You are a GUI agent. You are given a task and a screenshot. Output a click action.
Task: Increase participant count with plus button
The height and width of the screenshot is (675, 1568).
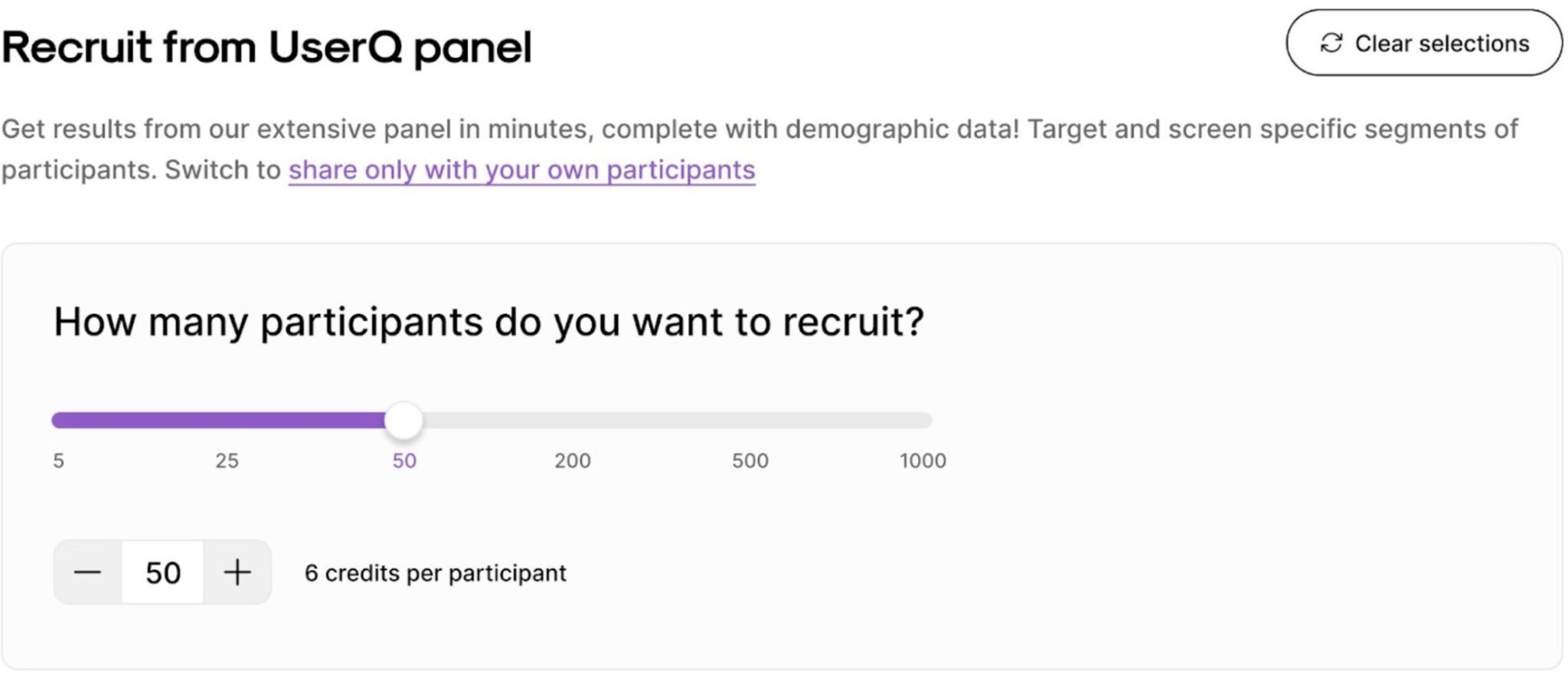click(237, 572)
